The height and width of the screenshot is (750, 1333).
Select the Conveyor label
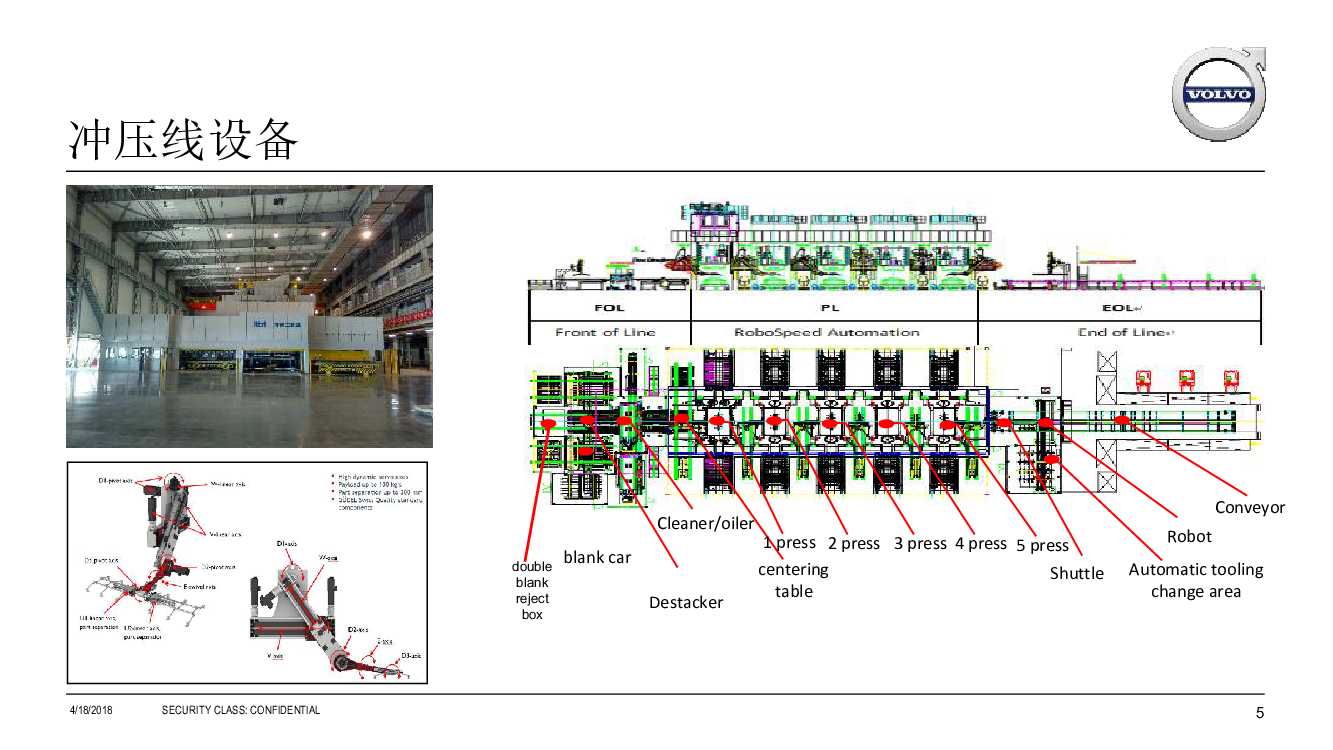coord(1250,508)
